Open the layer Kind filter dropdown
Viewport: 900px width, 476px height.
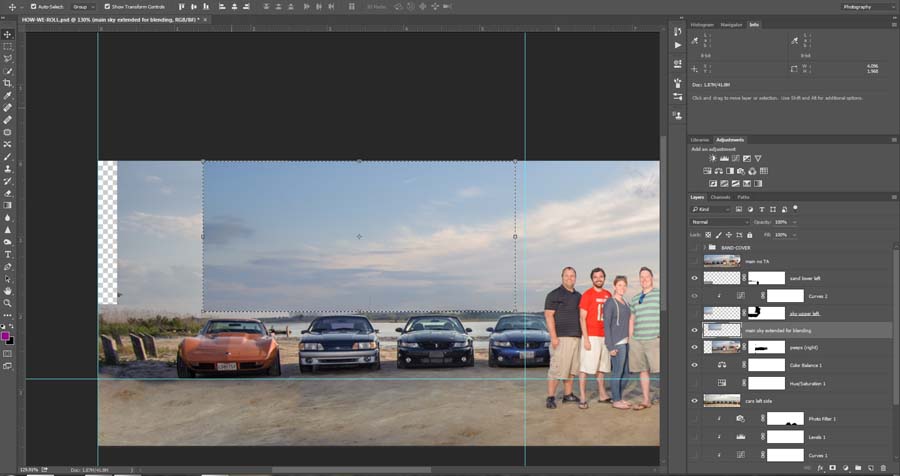point(711,210)
